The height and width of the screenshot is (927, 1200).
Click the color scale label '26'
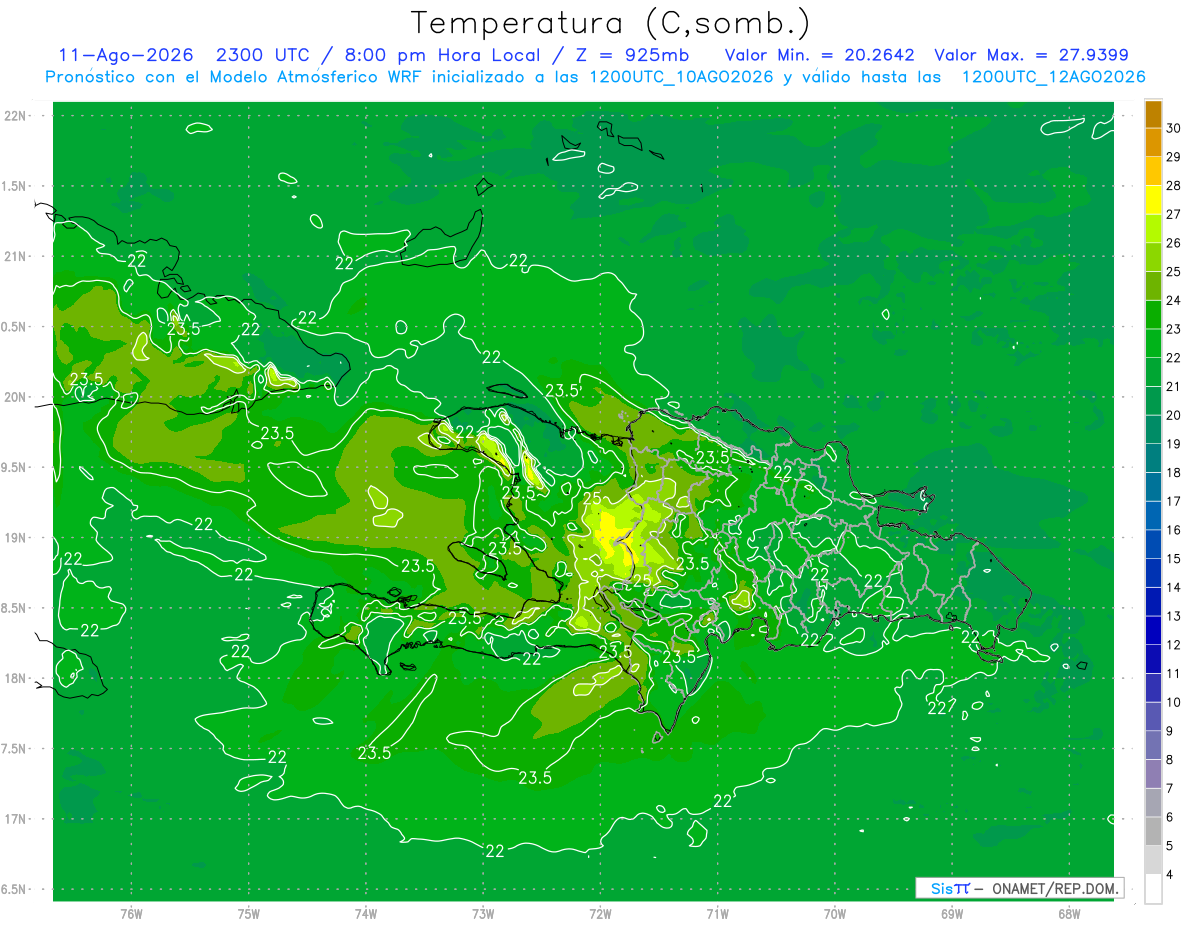pos(1174,243)
